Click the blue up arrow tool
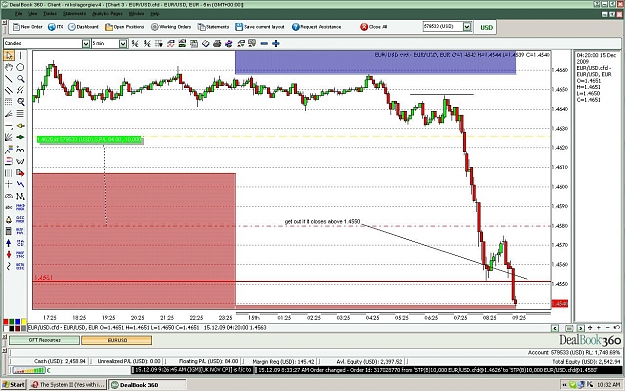Image resolution: width=625 pixels, height=391 pixels. tap(9, 243)
